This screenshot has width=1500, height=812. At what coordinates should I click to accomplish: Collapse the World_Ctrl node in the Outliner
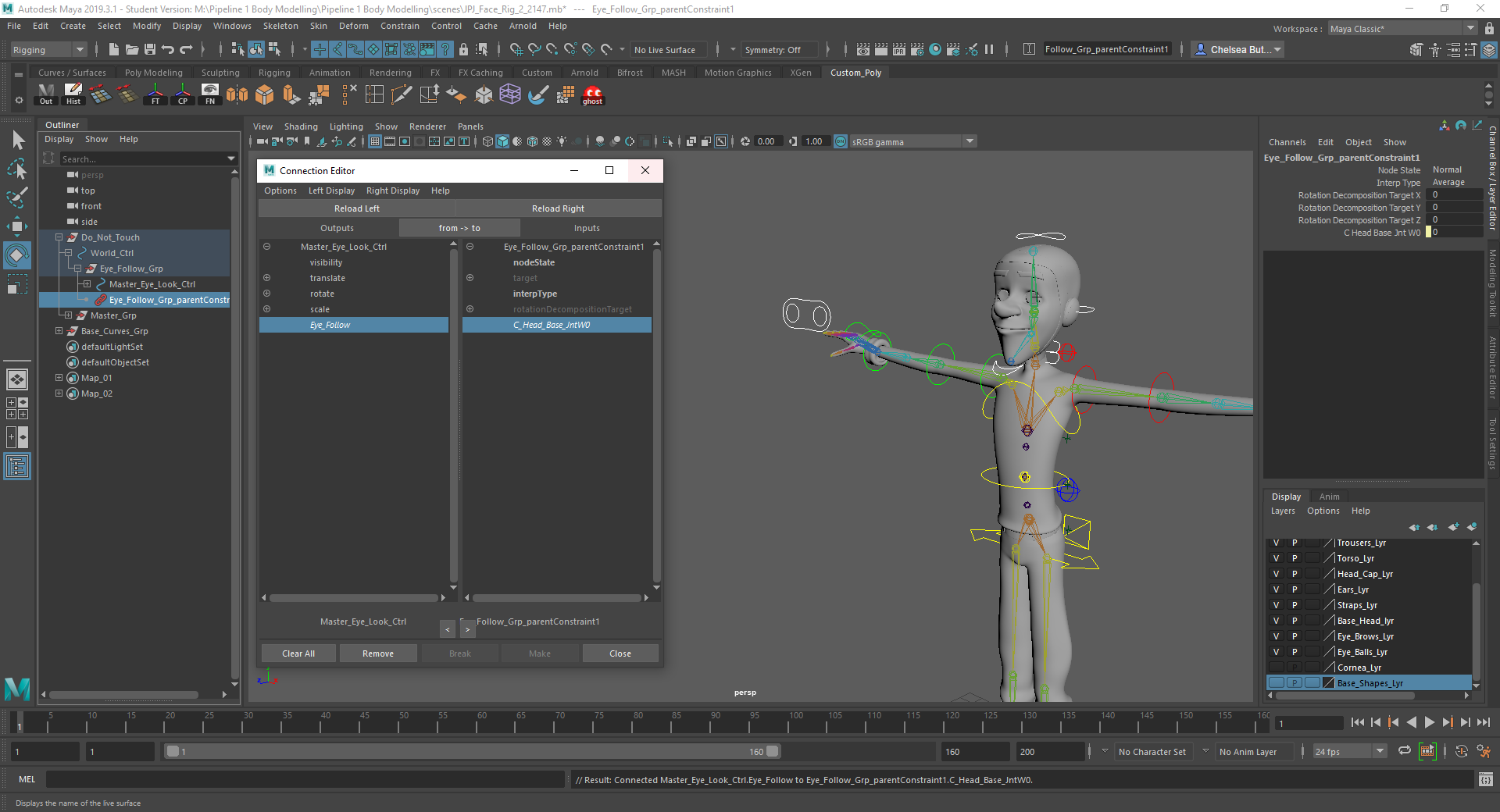pos(69,253)
